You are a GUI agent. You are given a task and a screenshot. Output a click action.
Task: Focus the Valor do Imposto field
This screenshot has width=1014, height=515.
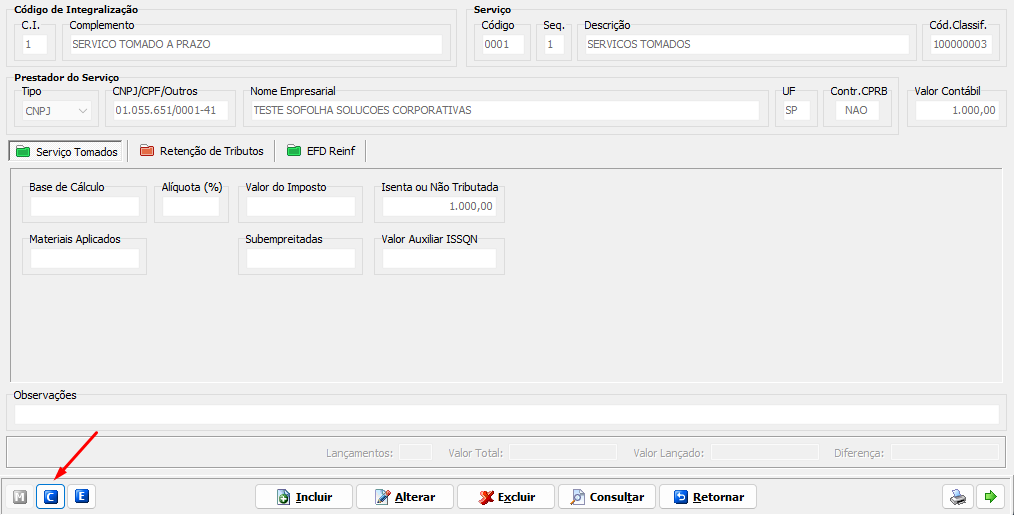point(301,207)
